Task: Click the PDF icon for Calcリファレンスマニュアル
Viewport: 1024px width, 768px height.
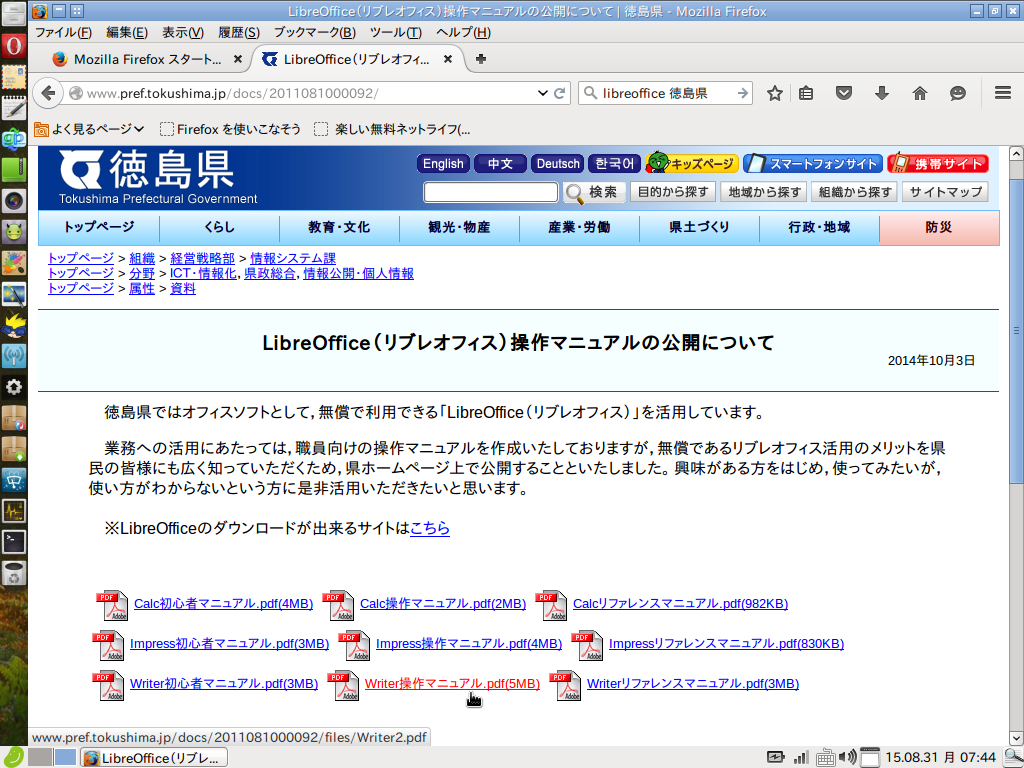Action: point(551,605)
